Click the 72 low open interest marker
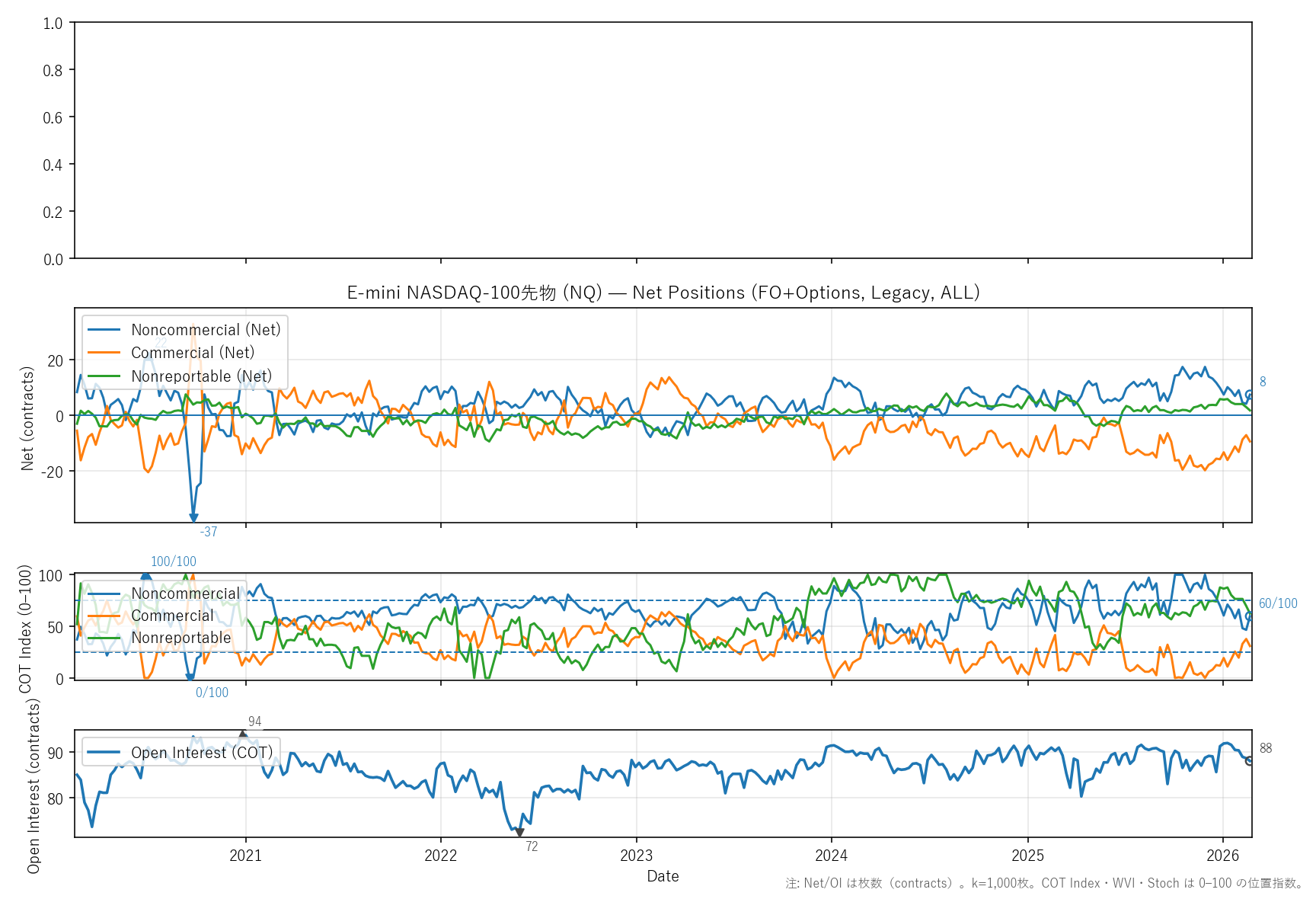The height and width of the screenshot is (899, 1316). point(519,833)
